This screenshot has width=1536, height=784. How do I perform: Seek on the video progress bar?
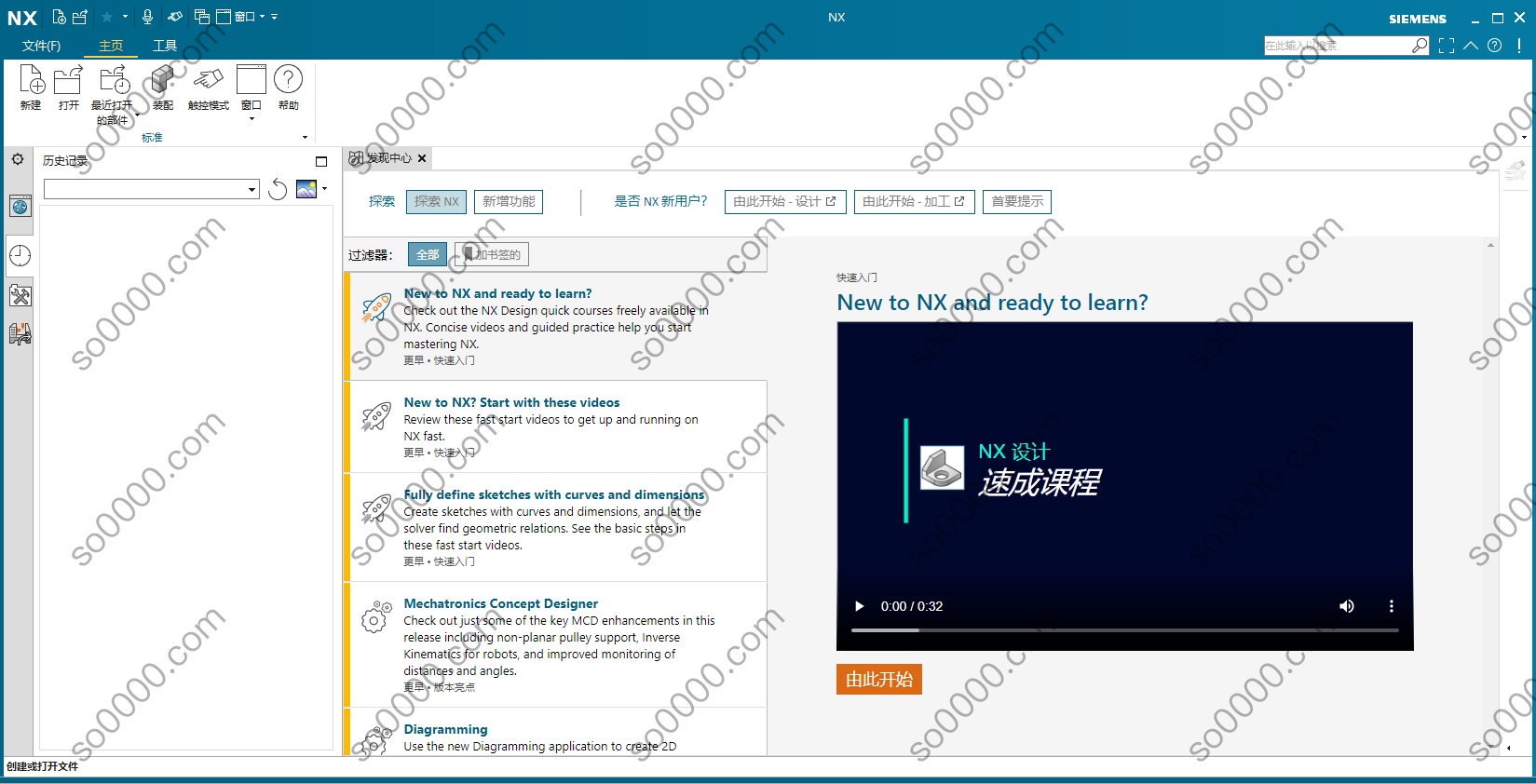1125,630
